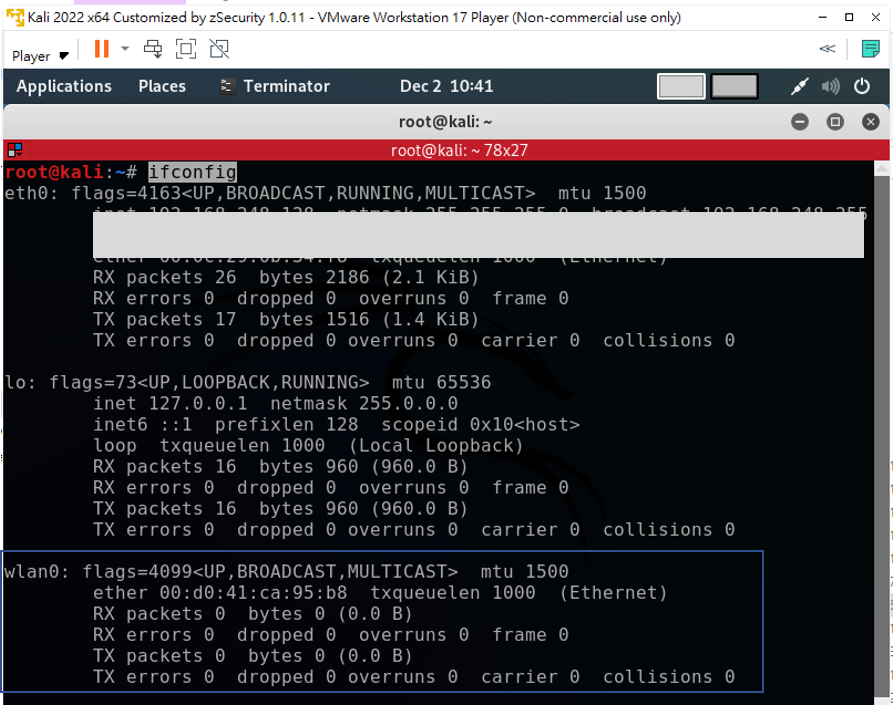Switch to the second workspace

735,87
